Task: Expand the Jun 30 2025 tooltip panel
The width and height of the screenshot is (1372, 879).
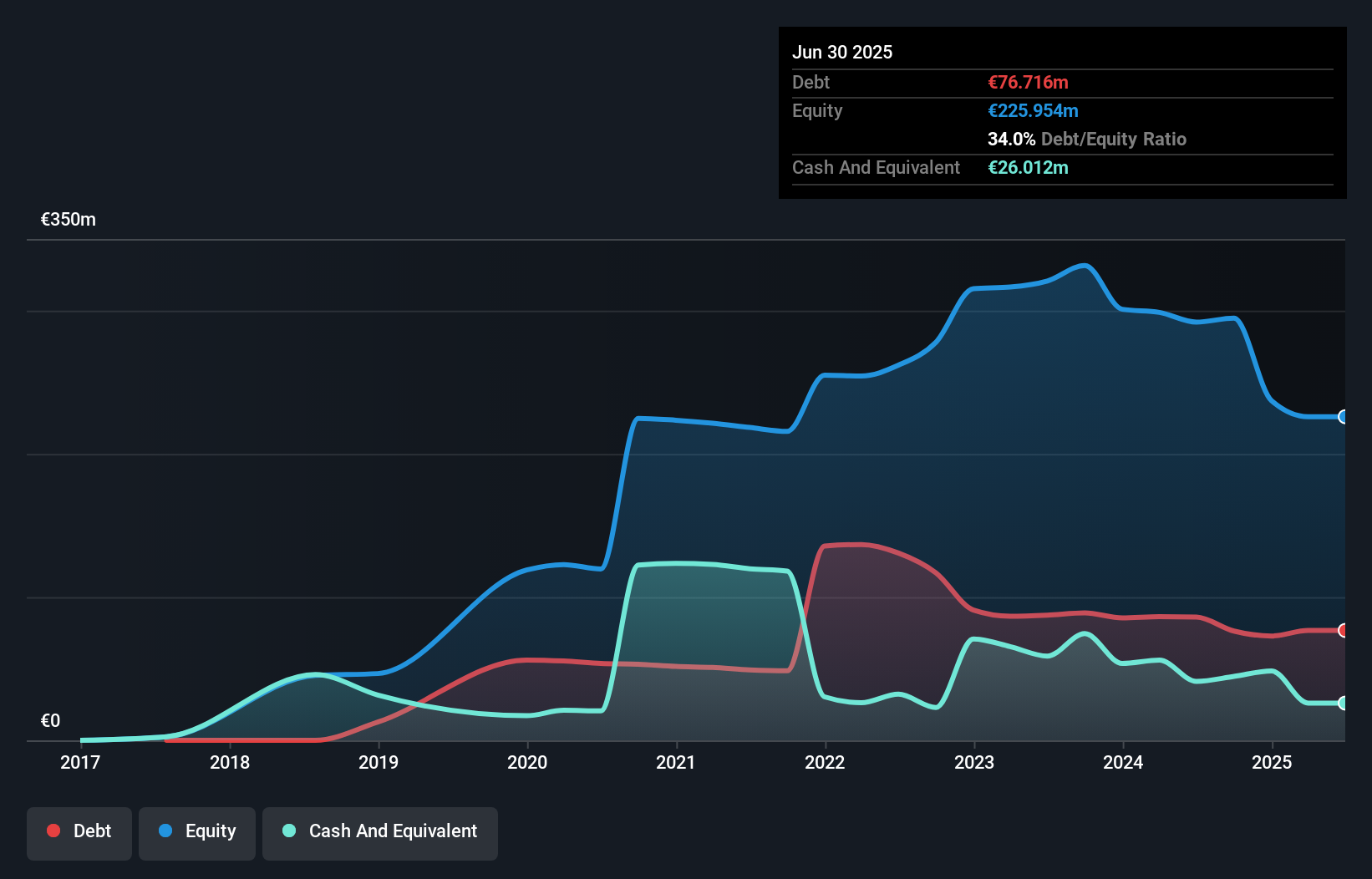Action: pos(842,52)
